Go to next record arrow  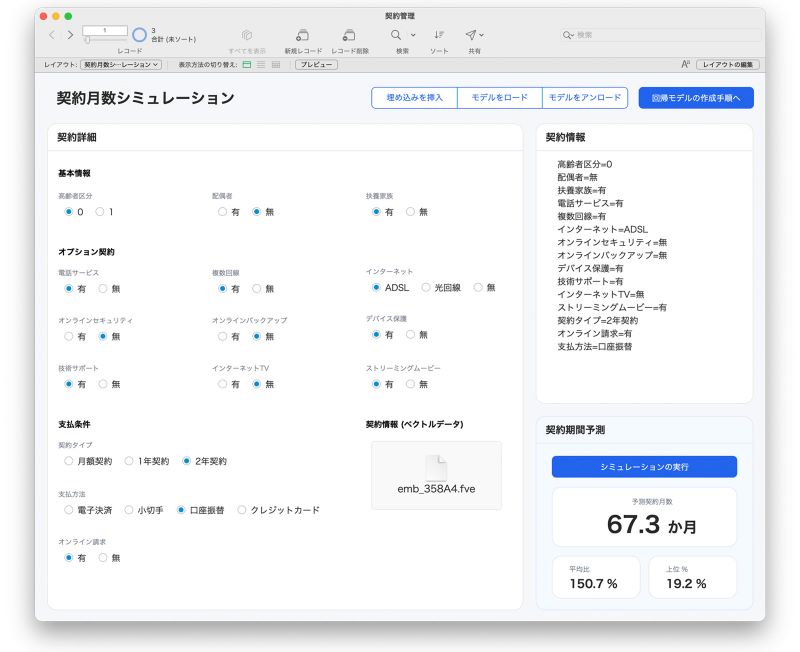70,35
